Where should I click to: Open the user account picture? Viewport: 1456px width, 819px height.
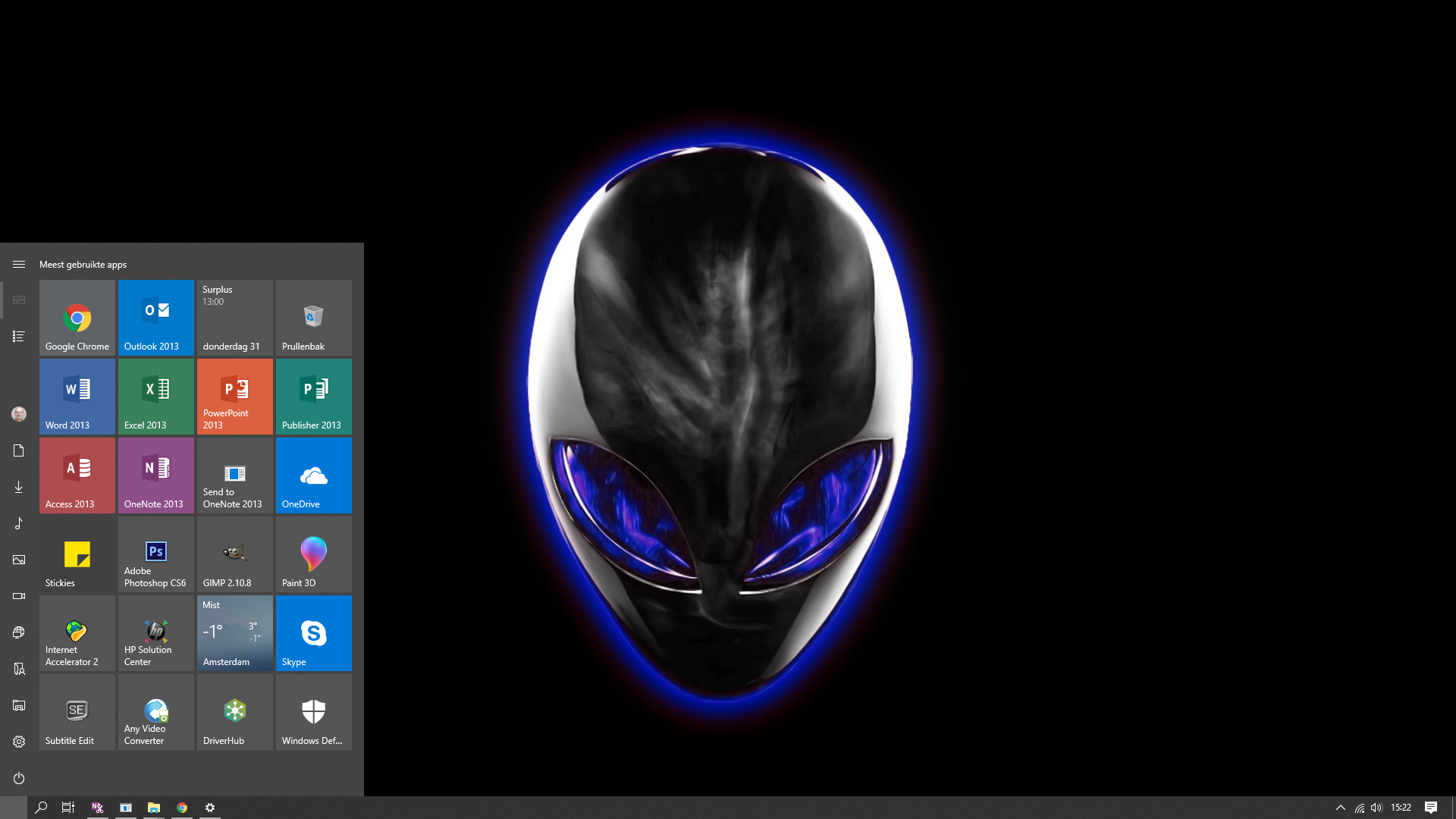[19, 414]
